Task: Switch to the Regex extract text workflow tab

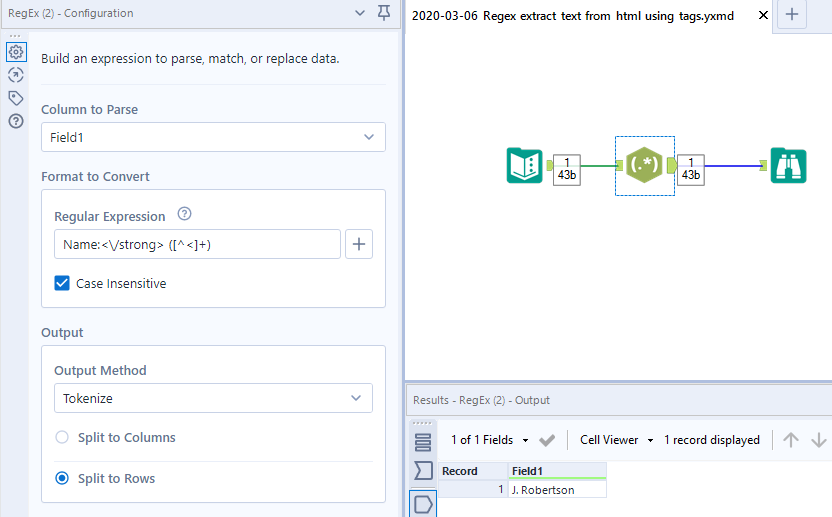Action: click(573, 16)
